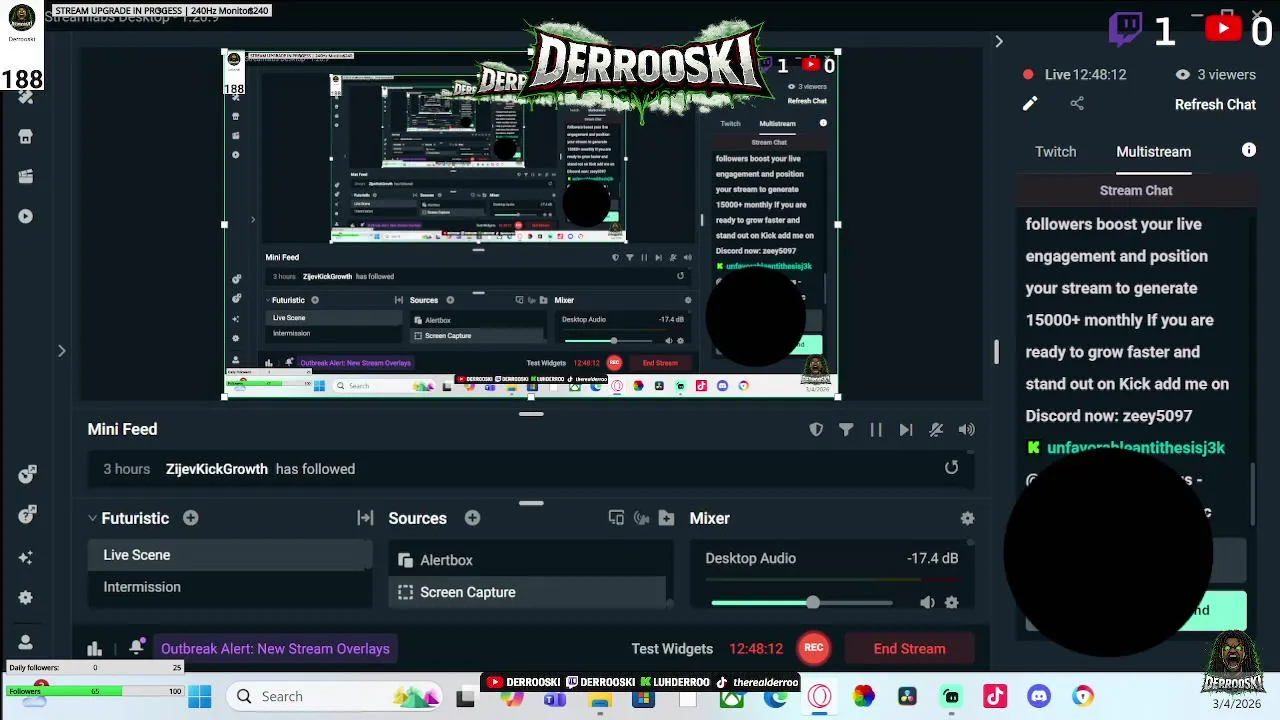
Task: Add a source folder
Action: (666, 518)
